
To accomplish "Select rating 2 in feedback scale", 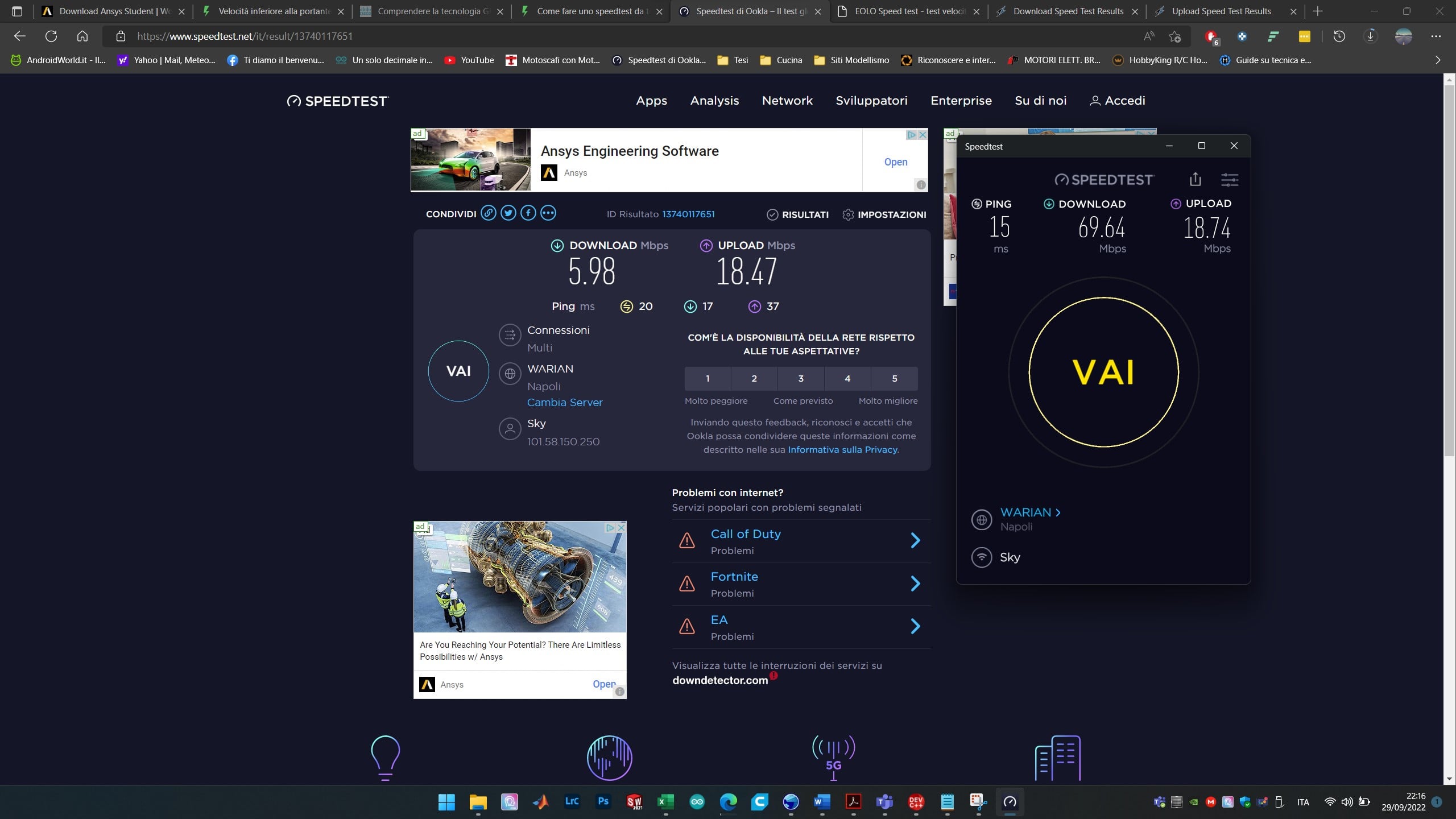I will click(x=754, y=378).
